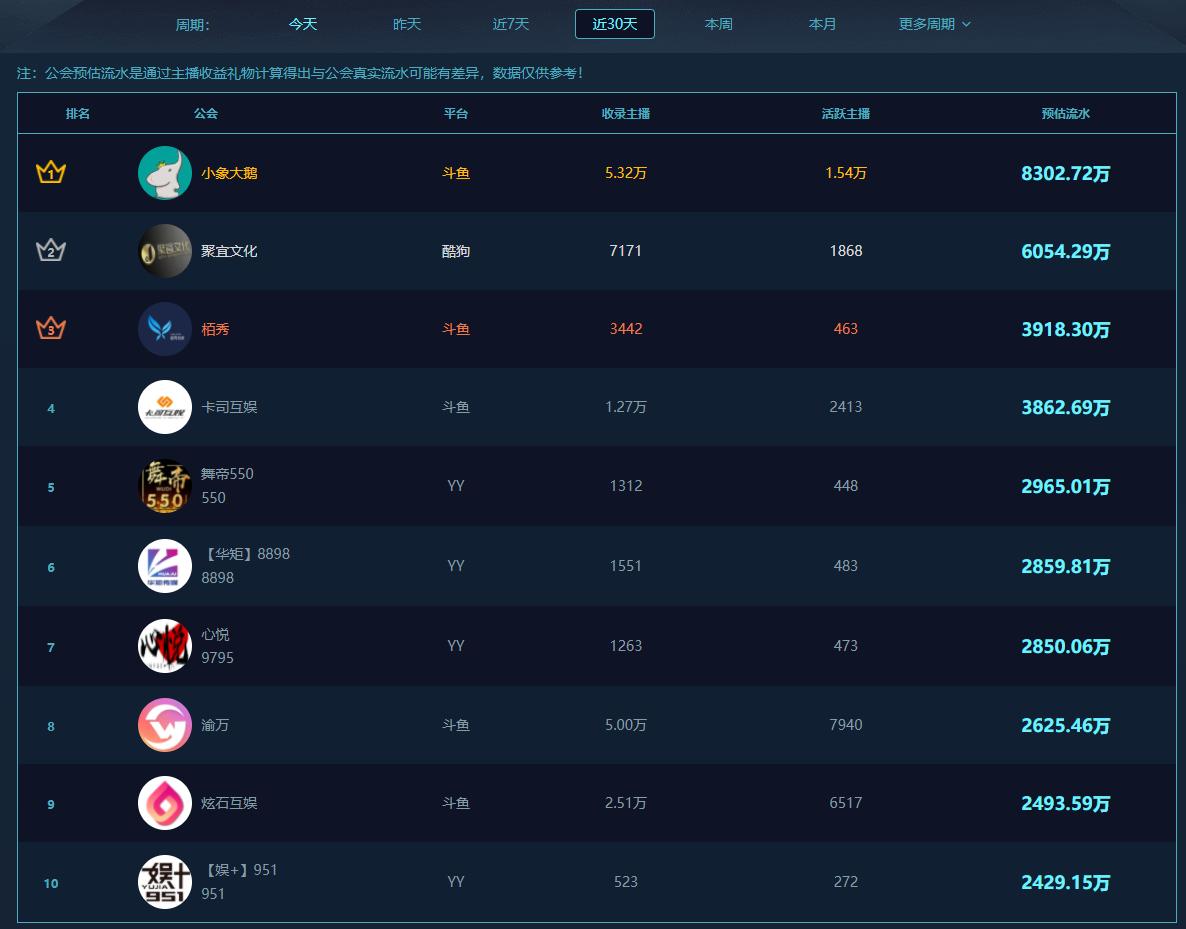Click the 2493.59万 revenue value
The image size is (1186, 929).
(1066, 803)
